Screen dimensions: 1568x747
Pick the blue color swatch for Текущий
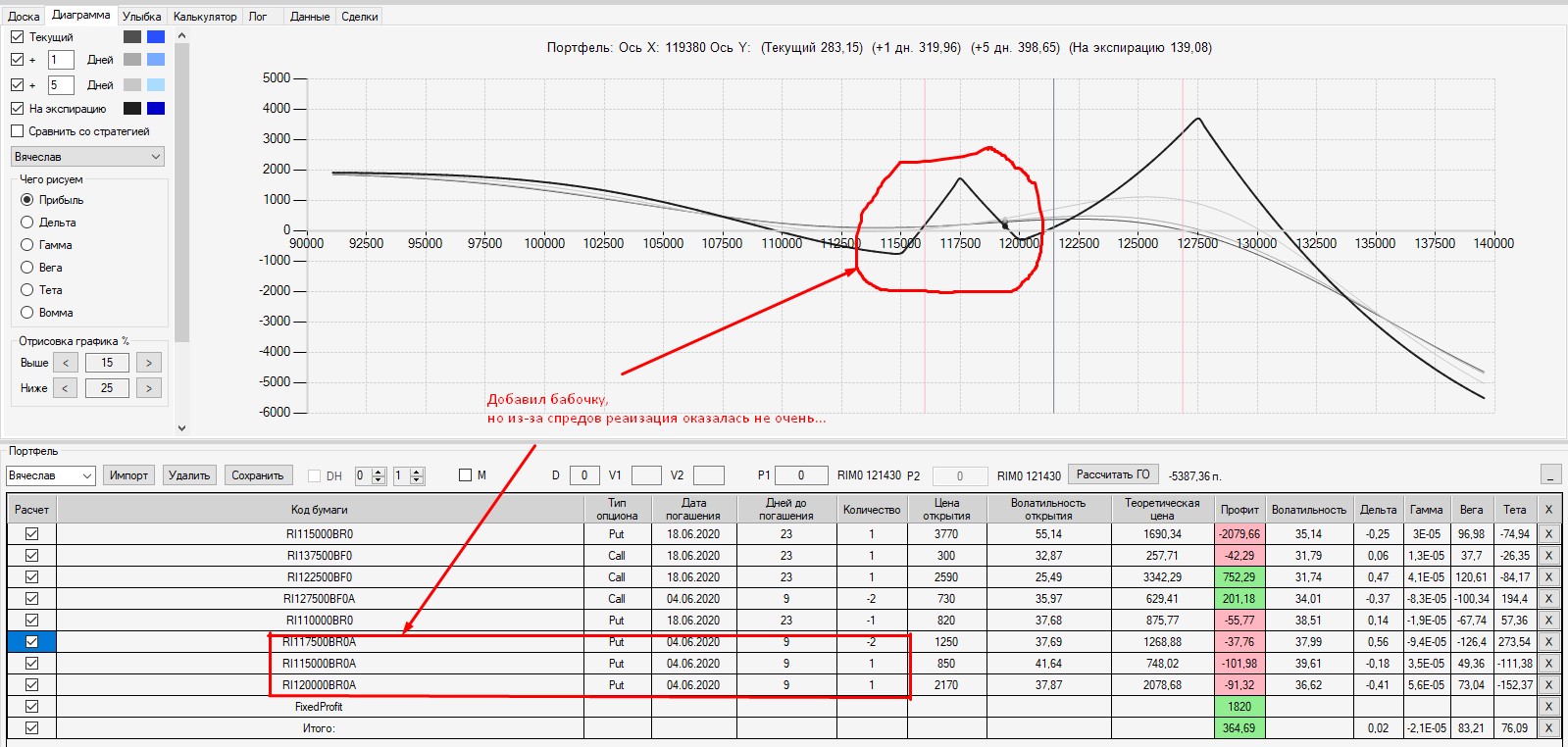pos(156,36)
